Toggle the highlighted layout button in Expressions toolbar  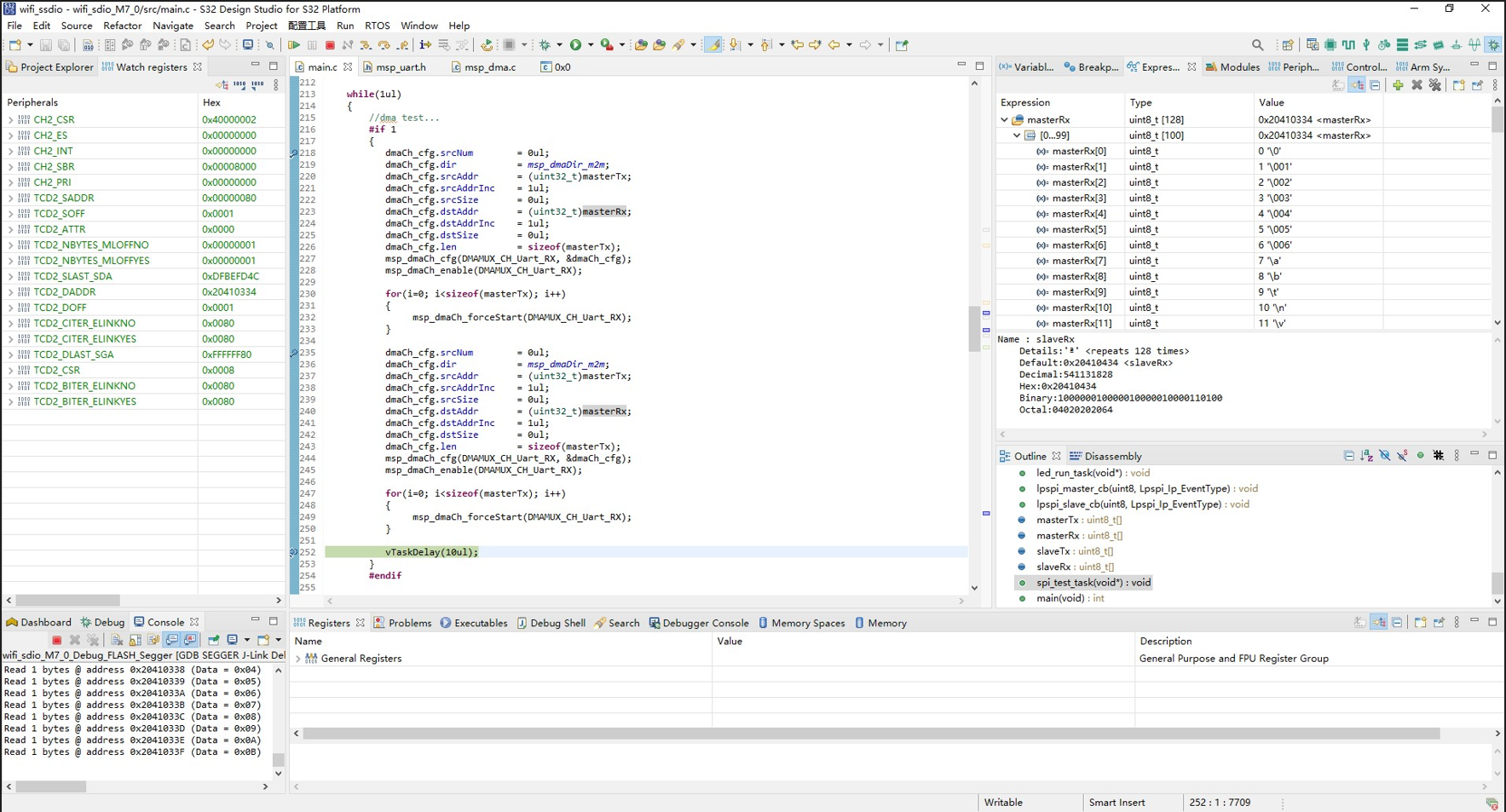click(1357, 85)
